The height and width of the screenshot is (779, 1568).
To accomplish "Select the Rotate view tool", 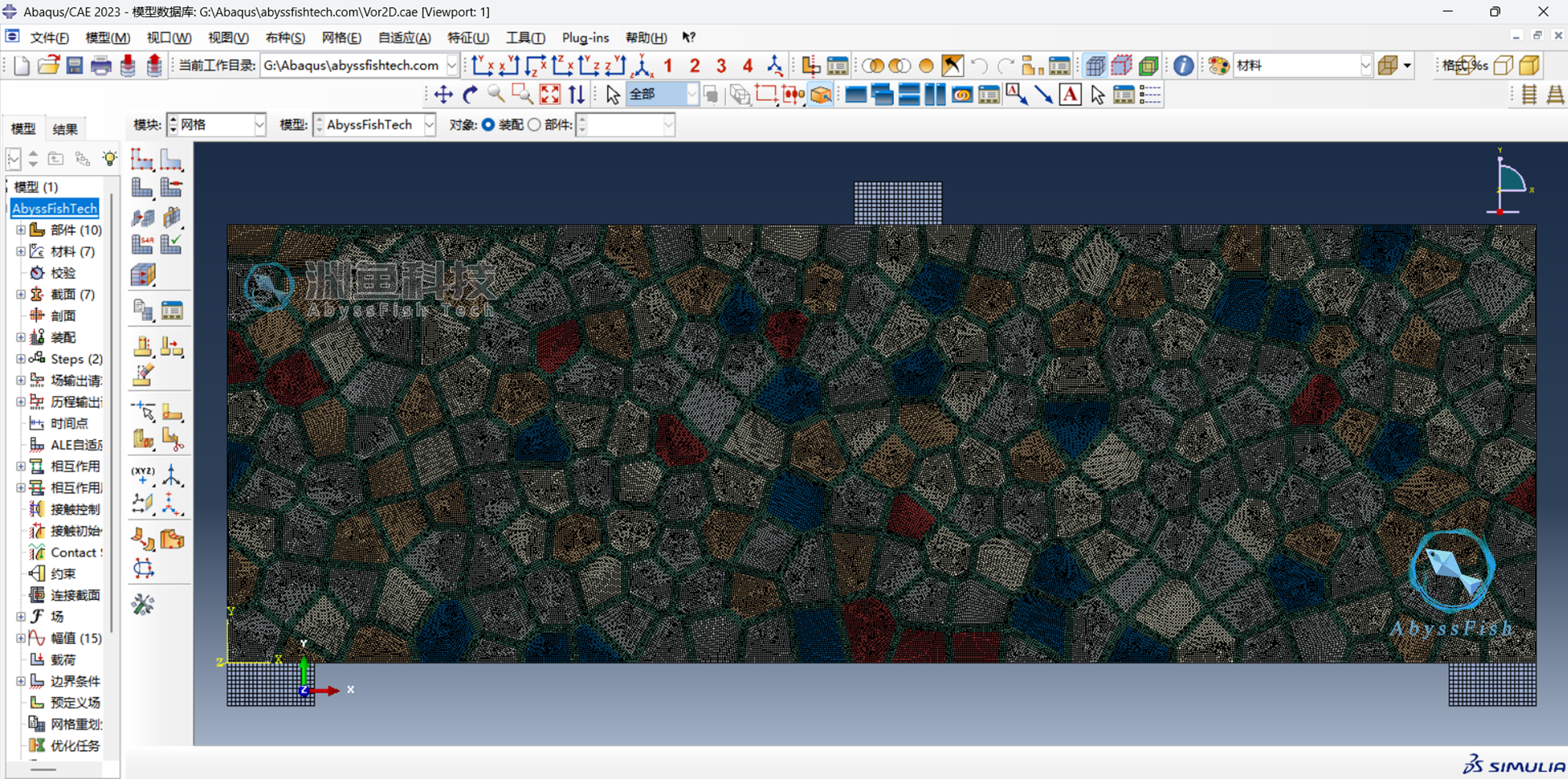I will 470,95.
